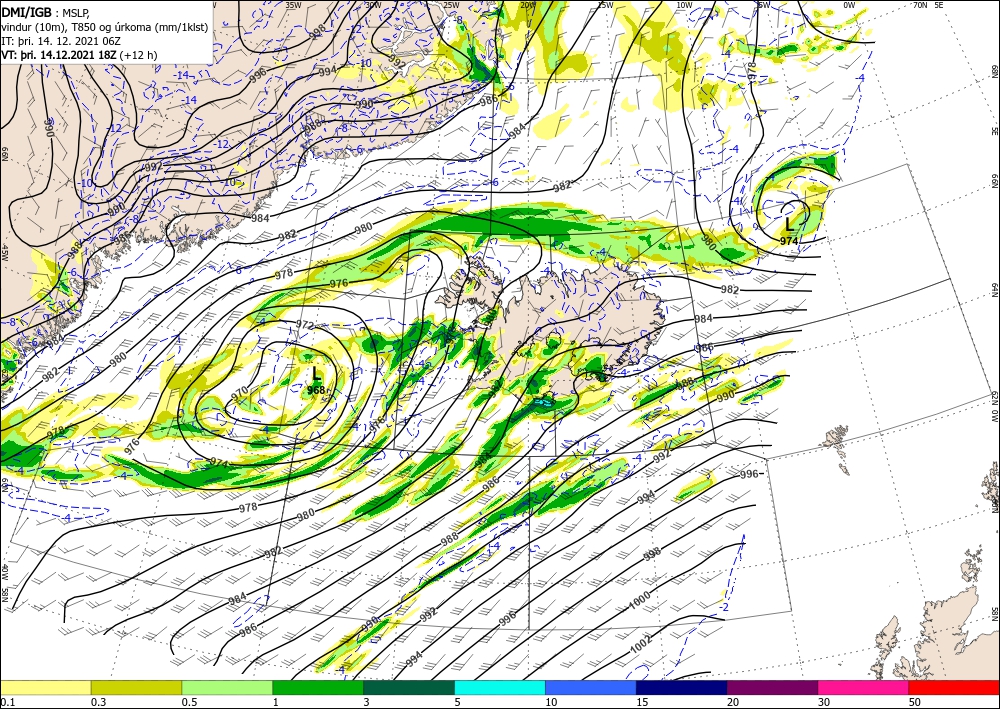Click the '972' isobar label

(x=304, y=325)
